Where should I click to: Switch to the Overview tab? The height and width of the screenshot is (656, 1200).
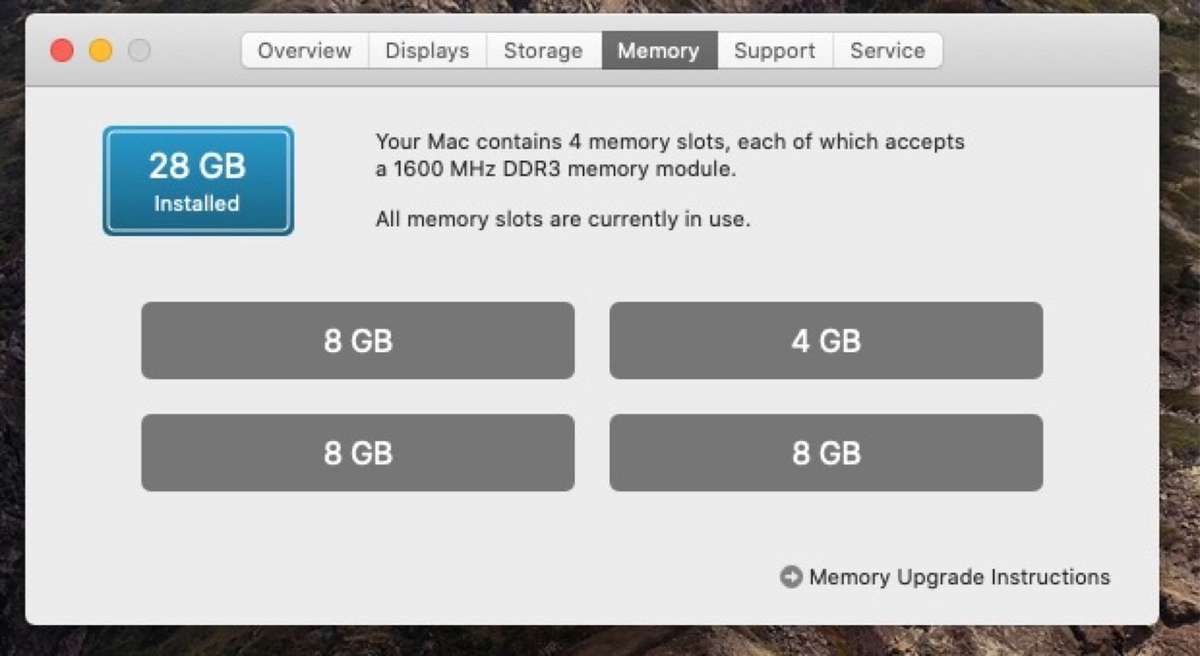pyautogui.click(x=303, y=50)
